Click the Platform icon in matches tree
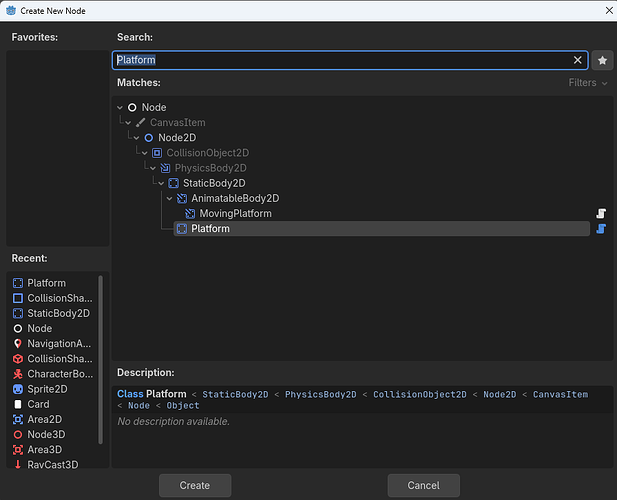The height and width of the screenshot is (500, 617). point(182,229)
